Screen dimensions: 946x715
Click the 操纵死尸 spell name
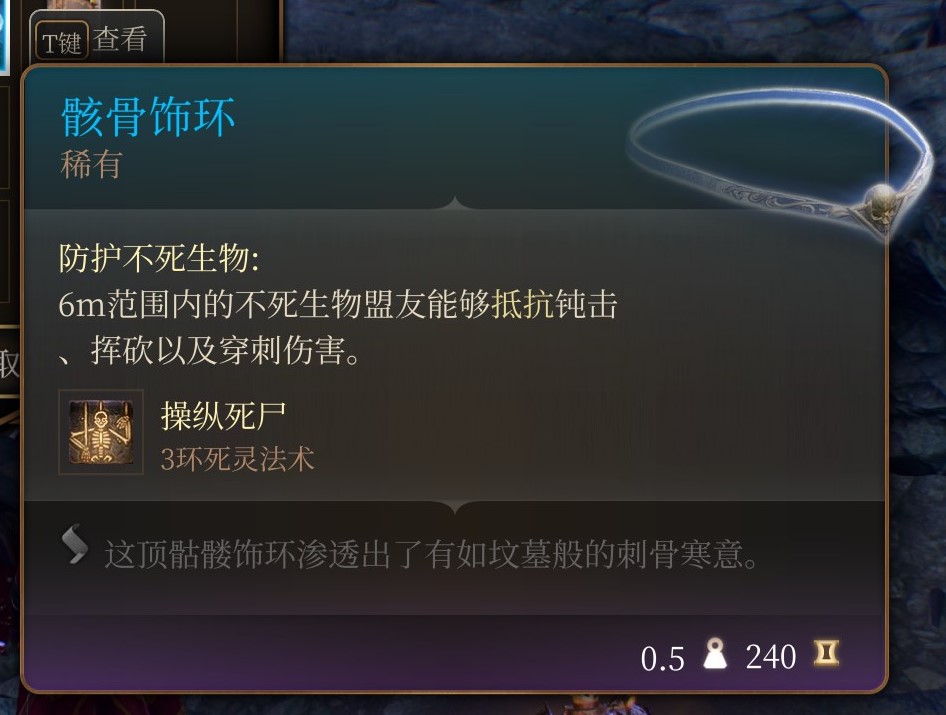(x=223, y=416)
